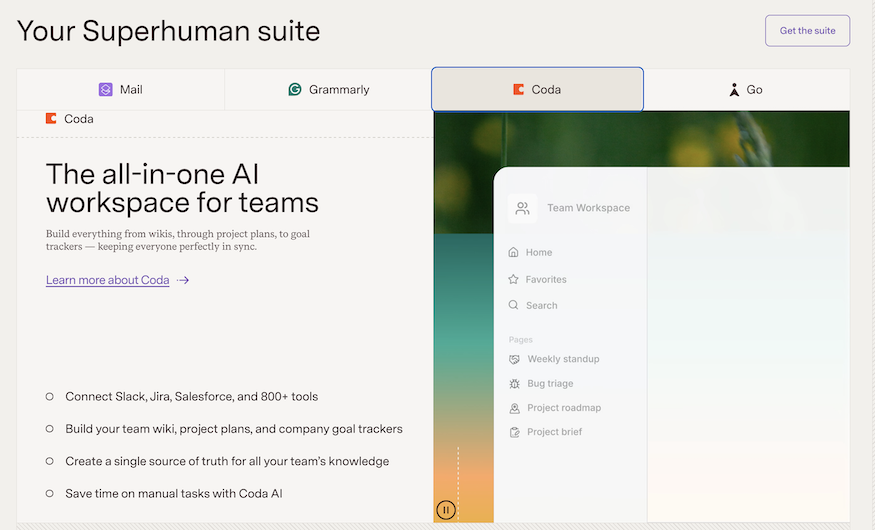The width and height of the screenshot is (875, 530).
Task: Click the Connect Slack, Jira, Salesforce bullet
Action: [x=191, y=397]
